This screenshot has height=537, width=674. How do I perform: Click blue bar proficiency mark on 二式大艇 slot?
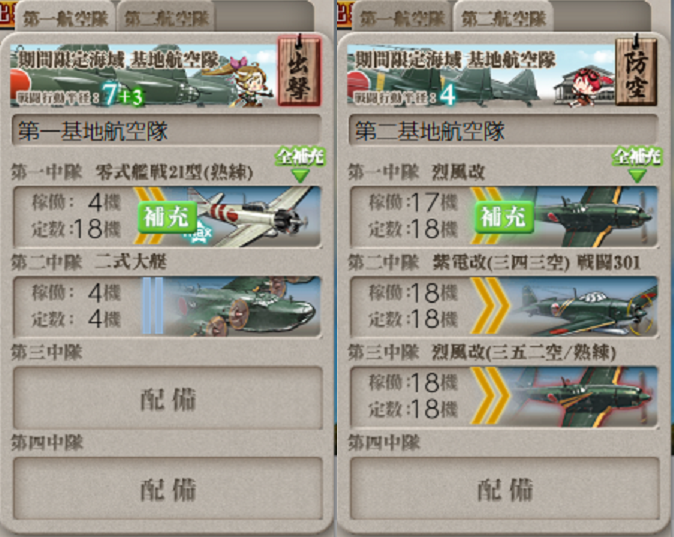click(153, 306)
